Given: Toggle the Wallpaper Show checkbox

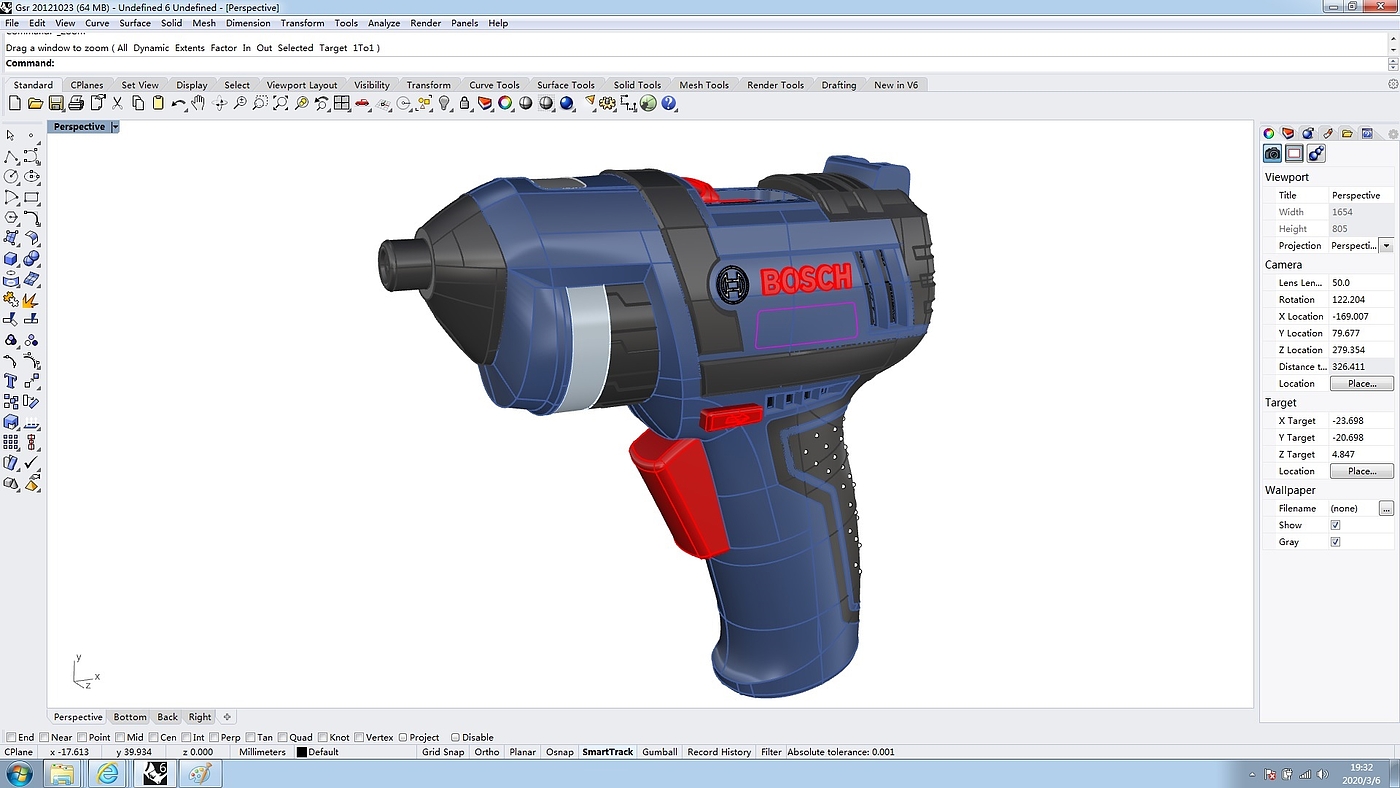Looking at the screenshot, I should click(x=1335, y=525).
